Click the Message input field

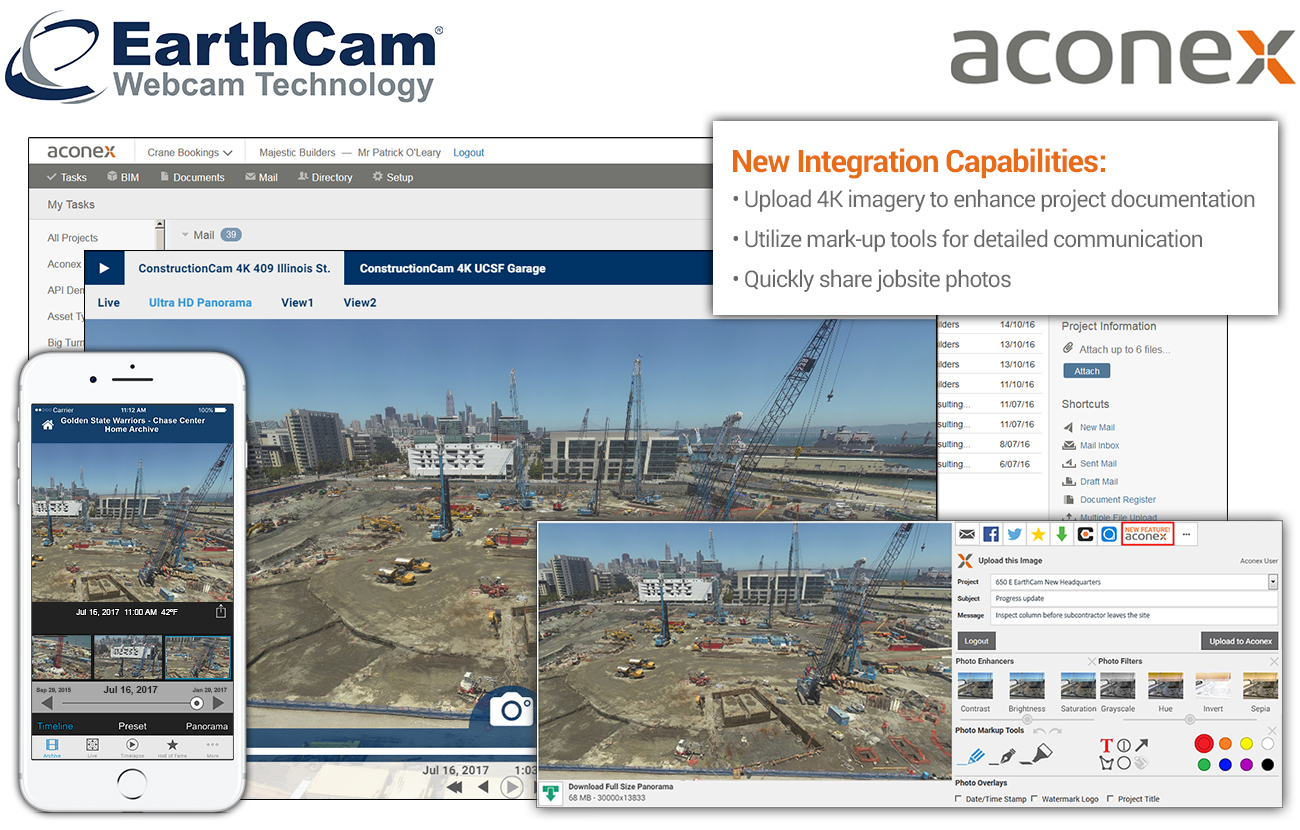click(x=1135, y=615)
